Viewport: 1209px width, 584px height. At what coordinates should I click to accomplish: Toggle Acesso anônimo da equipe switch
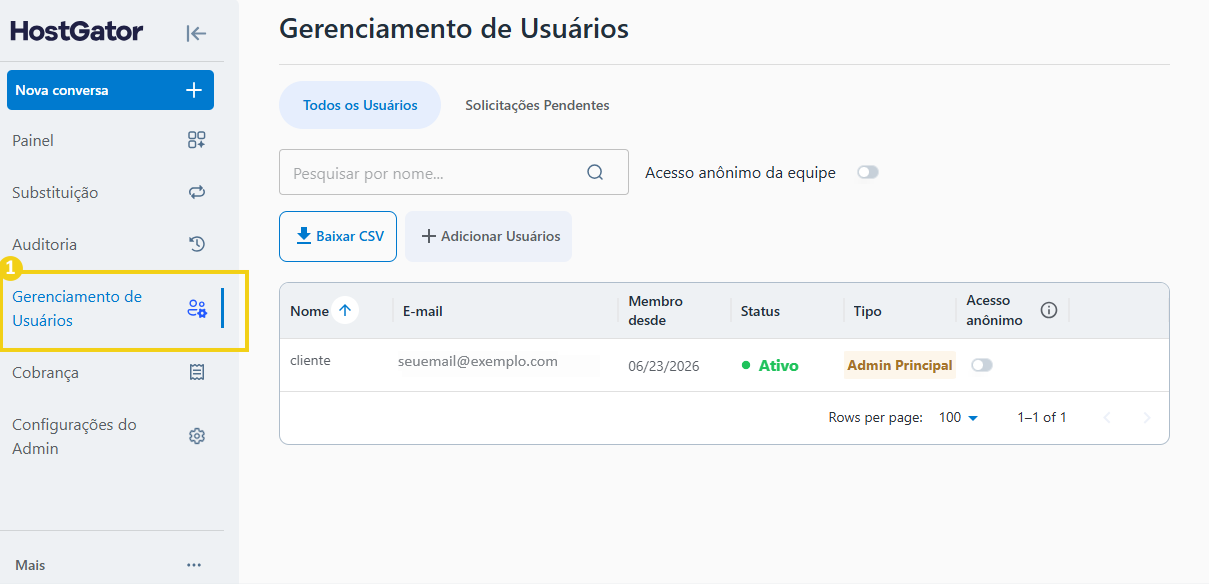868,172
